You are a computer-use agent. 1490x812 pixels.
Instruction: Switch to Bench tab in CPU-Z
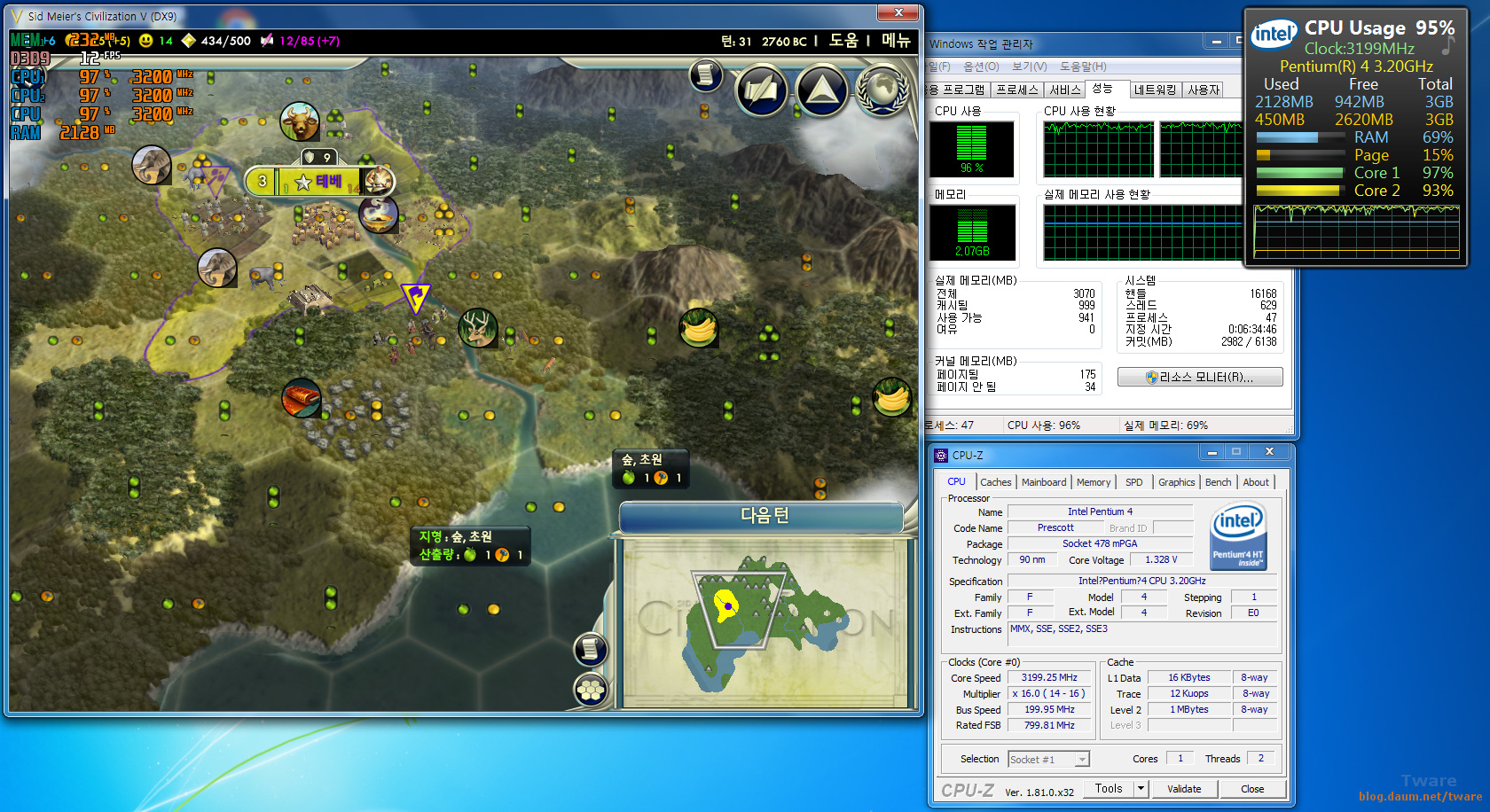pos(1218,482)
